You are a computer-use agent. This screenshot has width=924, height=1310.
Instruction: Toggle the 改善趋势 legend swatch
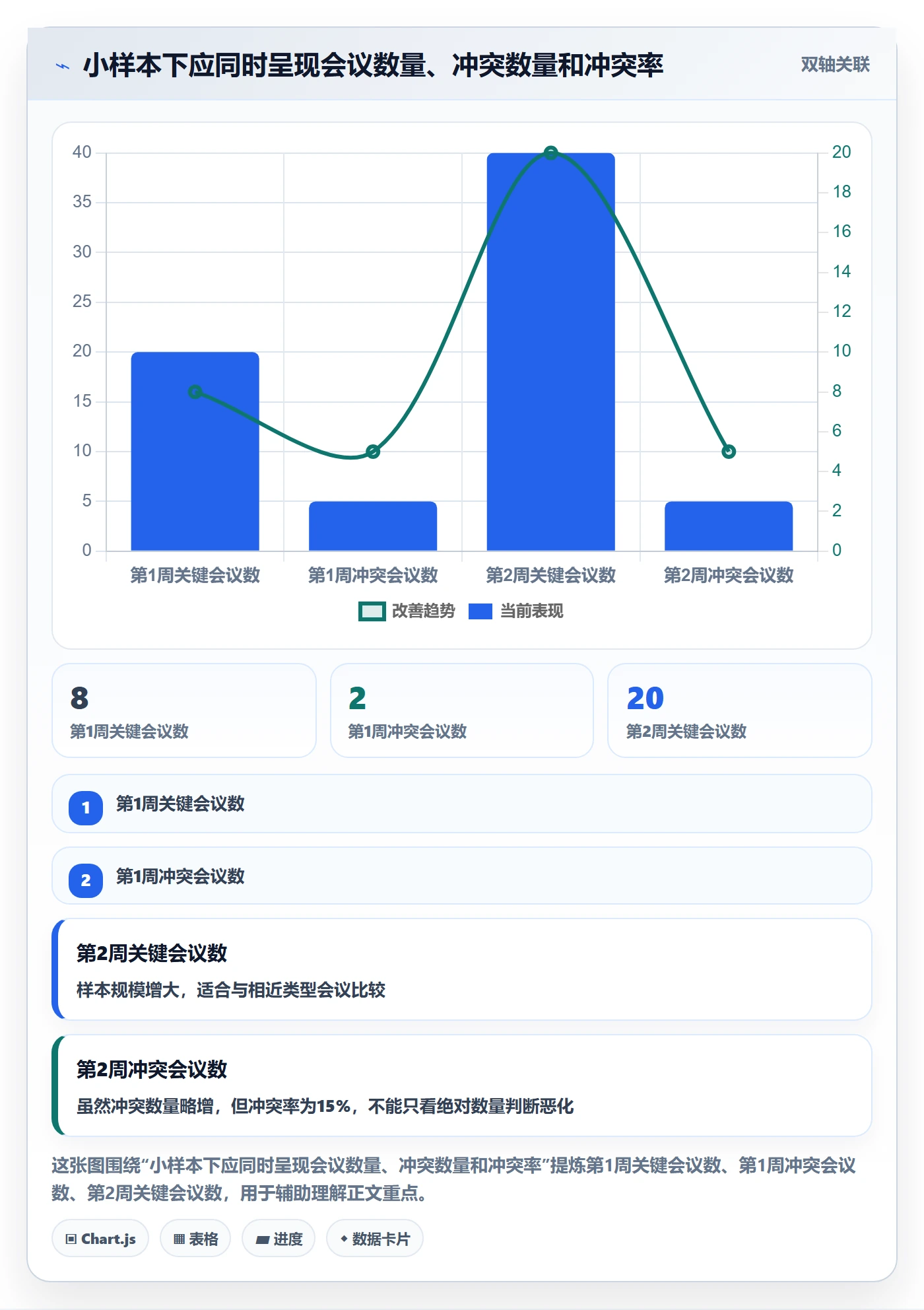(x=372, y=611)
